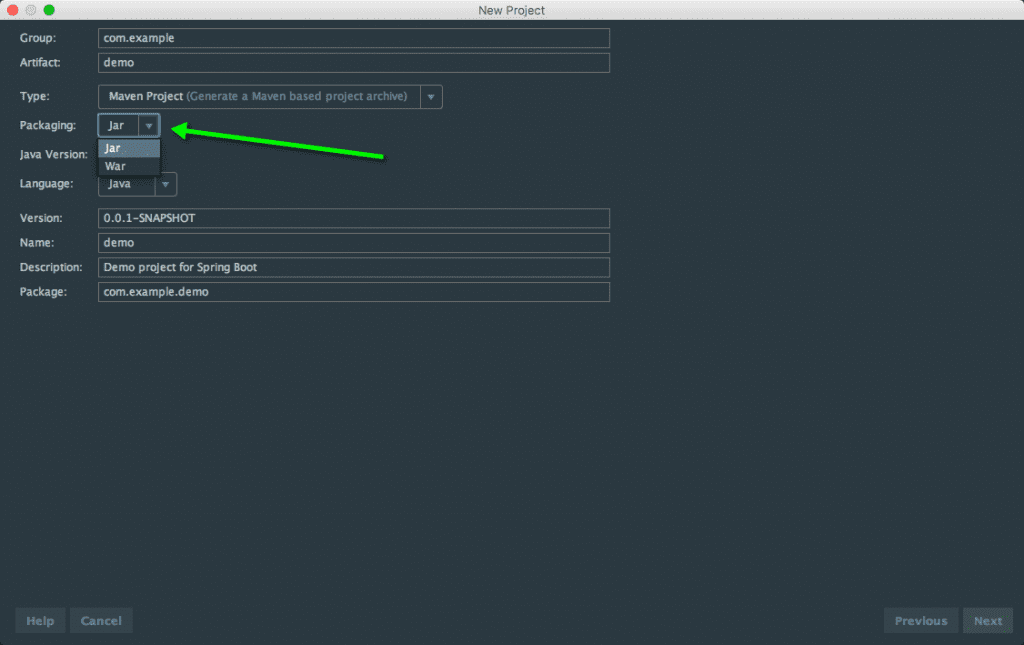1024x645 pixels.
Task: Click the yellow minimize button on title bar
Action: click(x=30, y=9)
